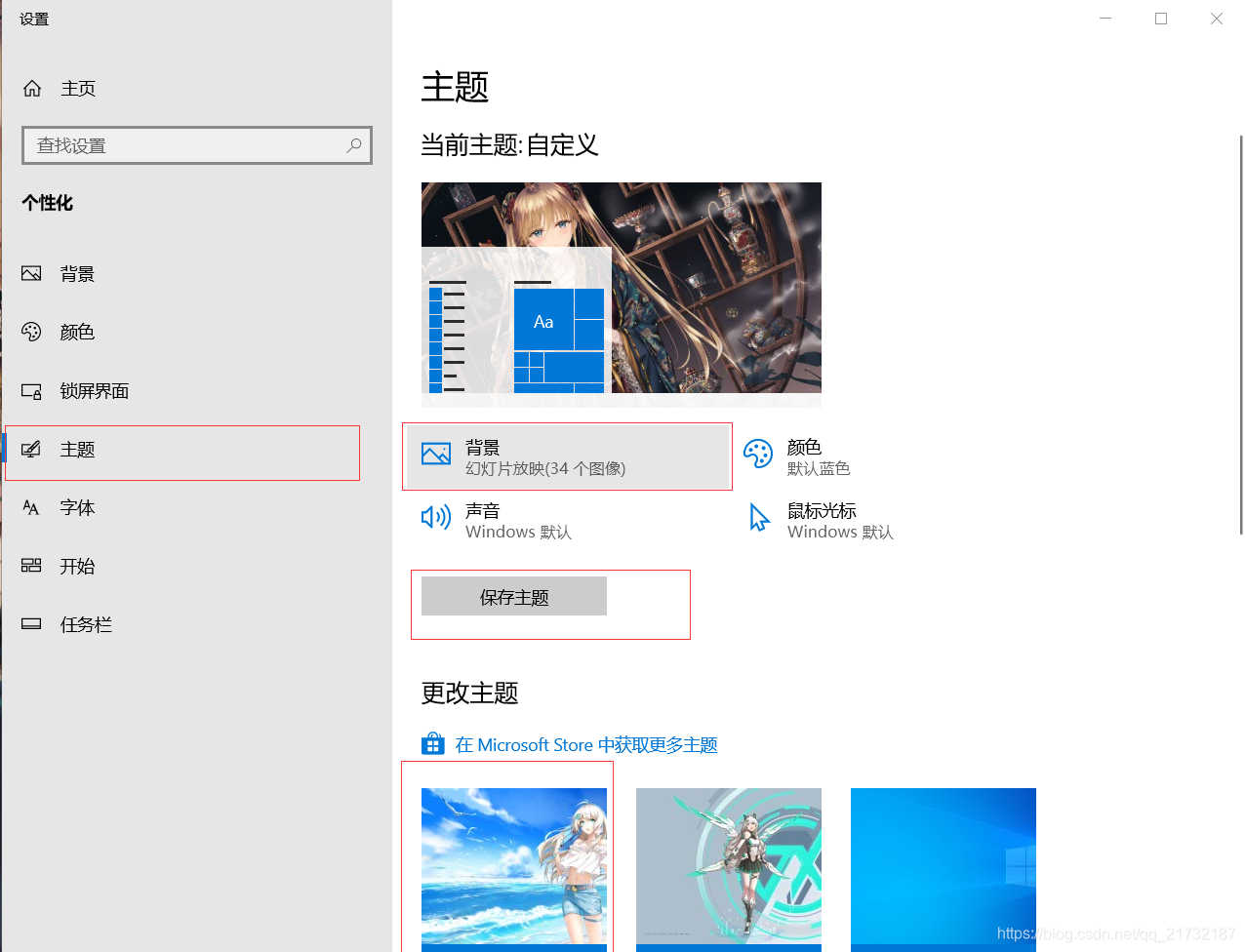Click the 保存主题 button
This screenshot has height=952, width=1245.
pos(514,596)
